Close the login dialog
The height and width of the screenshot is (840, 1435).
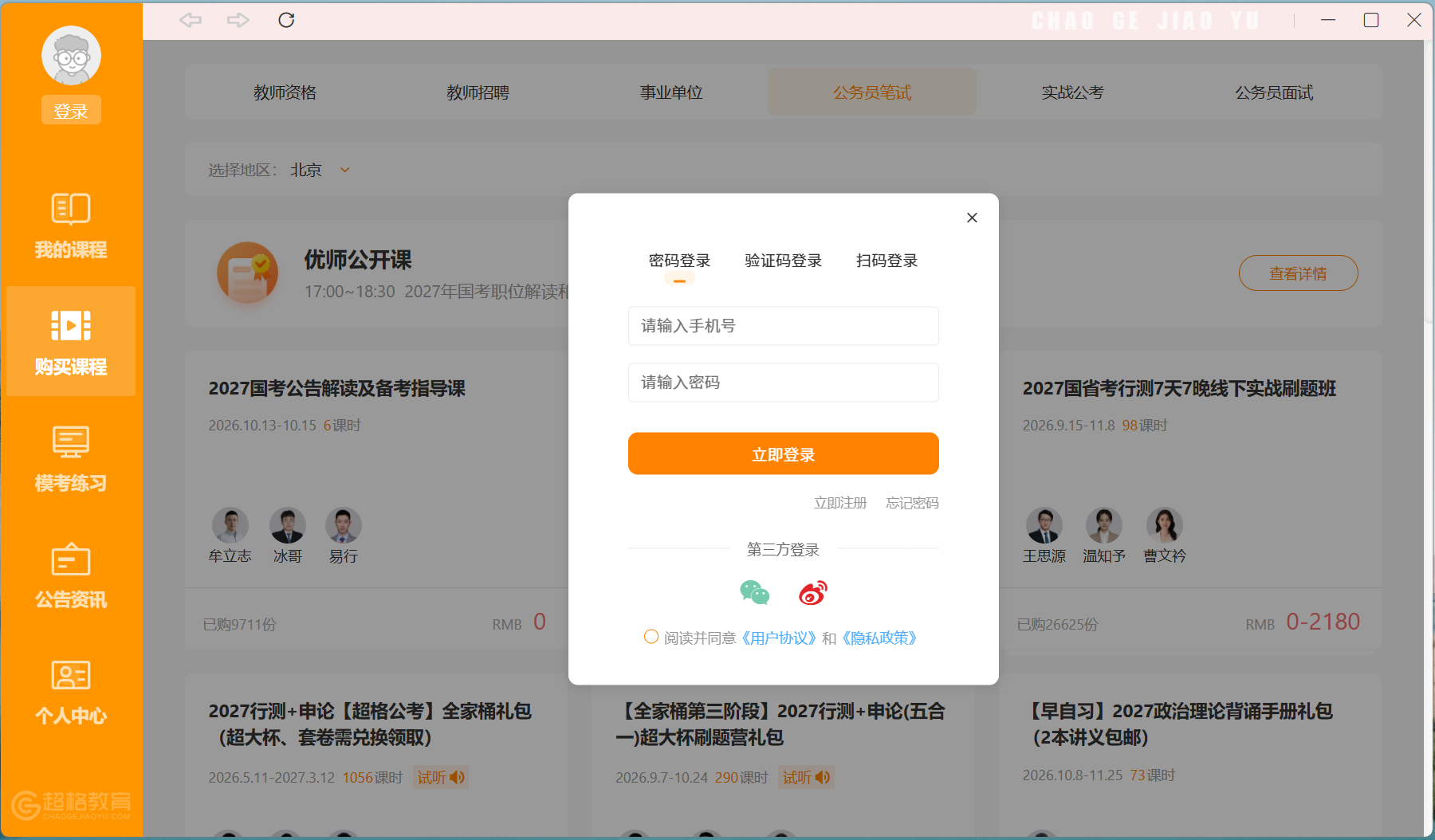click(x=972, y=218)
